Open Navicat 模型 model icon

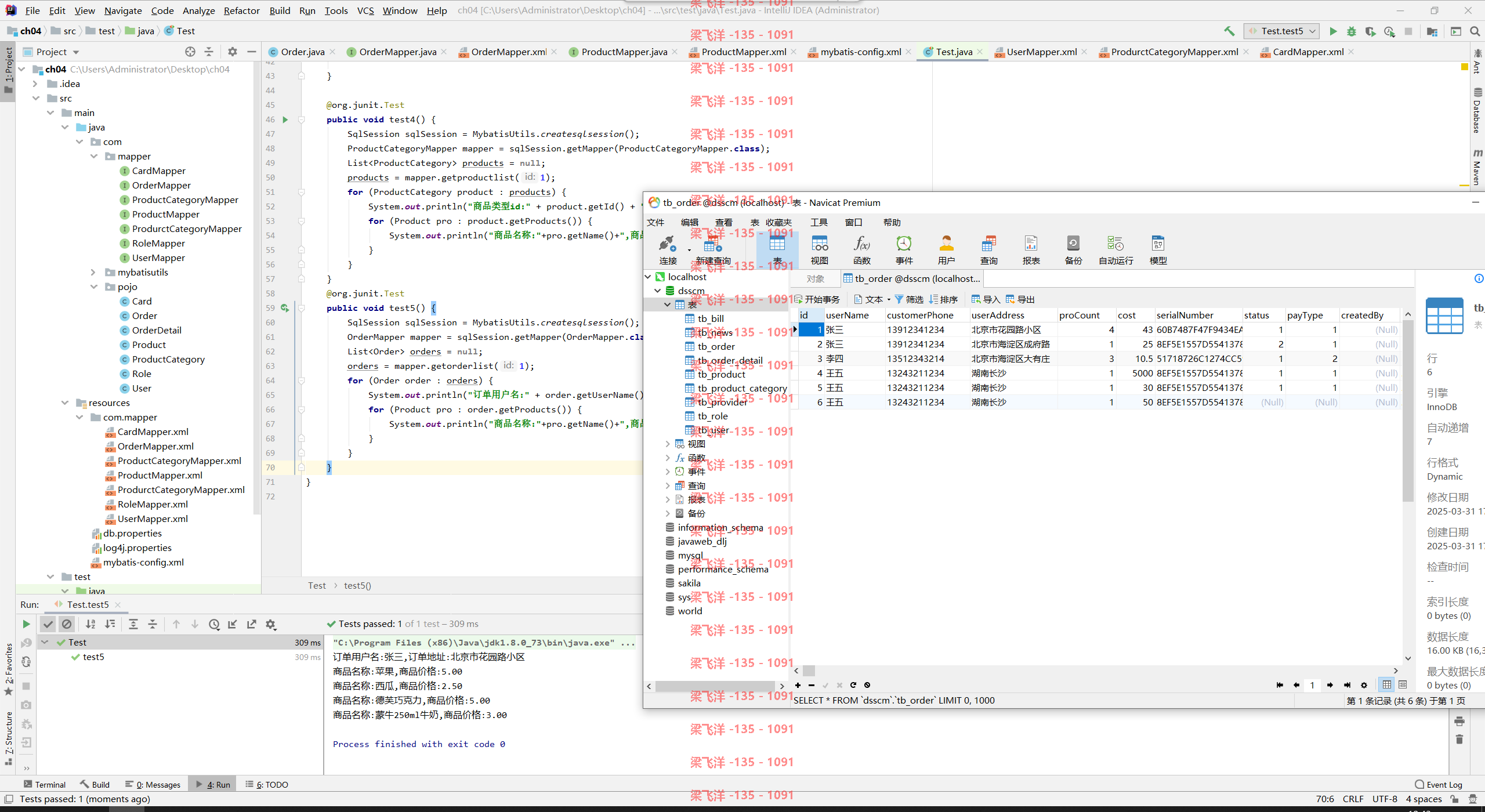pyautogui.click(x=1158, y=250)
